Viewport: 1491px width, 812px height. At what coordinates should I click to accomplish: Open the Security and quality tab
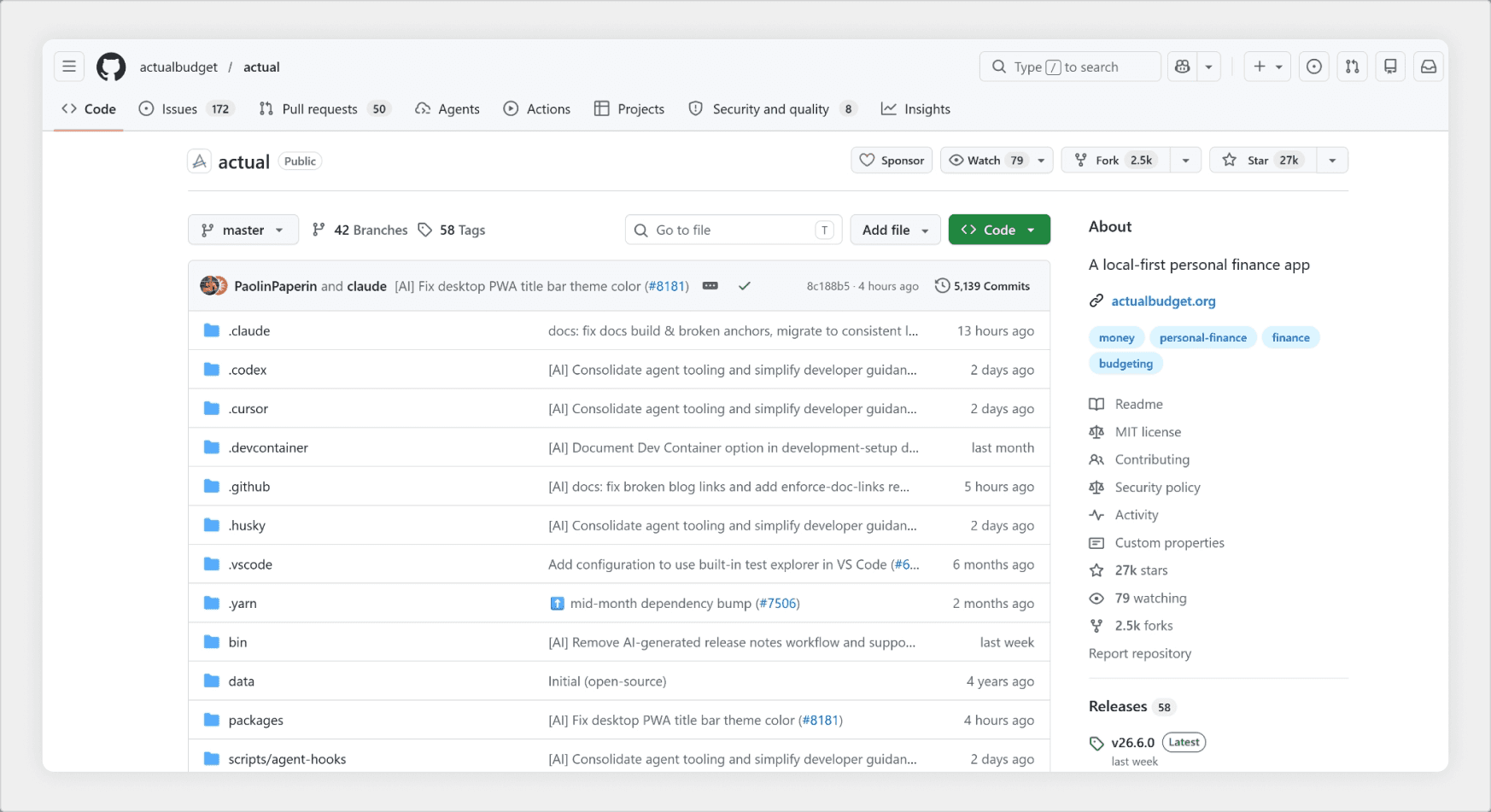coord(772,109)
